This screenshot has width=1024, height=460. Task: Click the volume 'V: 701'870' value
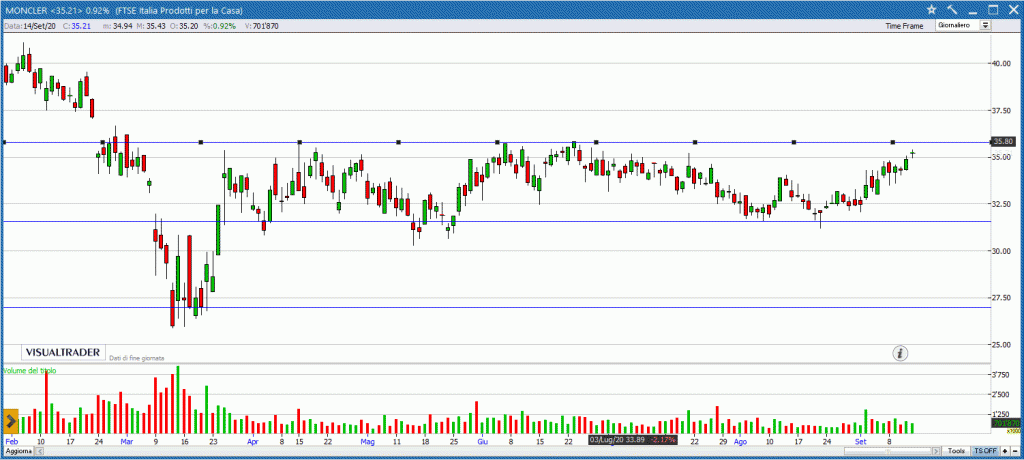tap(262, 26)
